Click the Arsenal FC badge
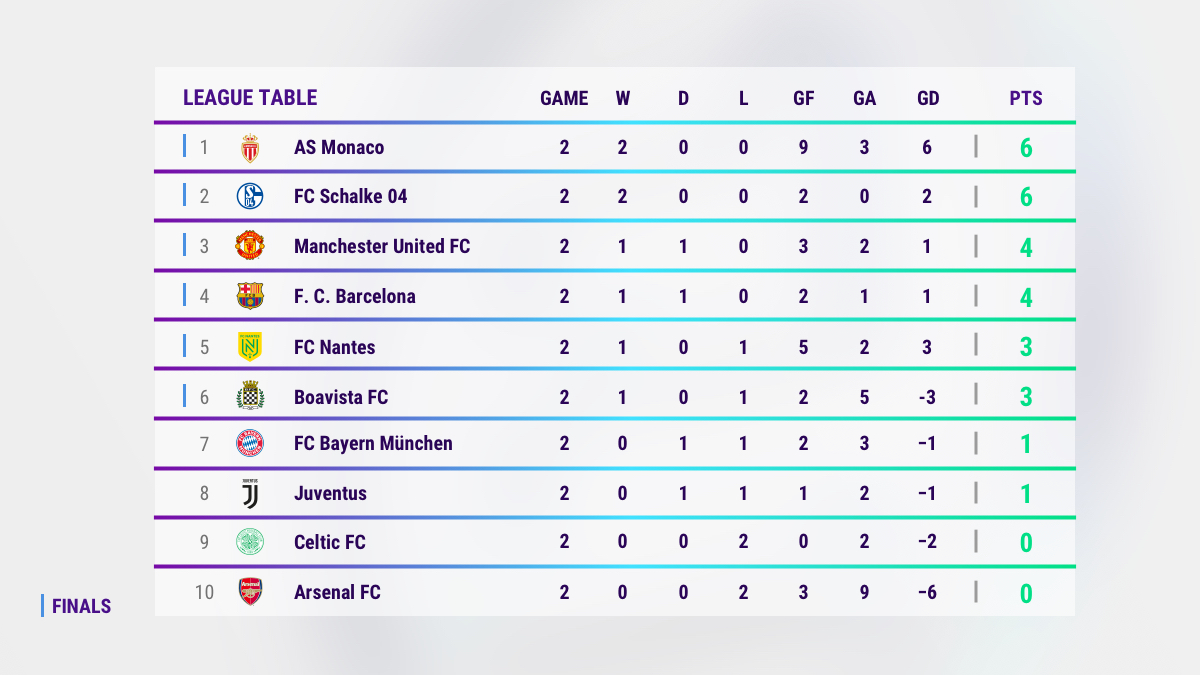 pos(250,592)
